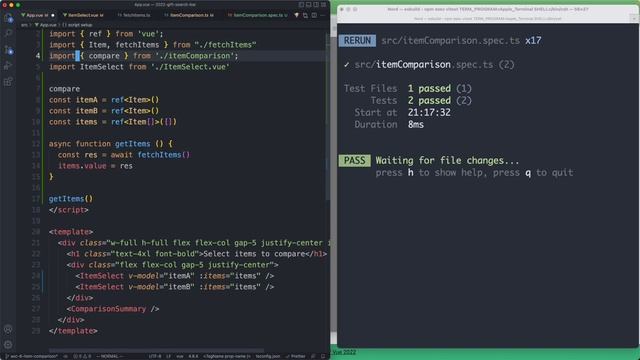640x360 pixels.
Task: Click 'getItems' in the async function declaration
Action: coord(132,144)
